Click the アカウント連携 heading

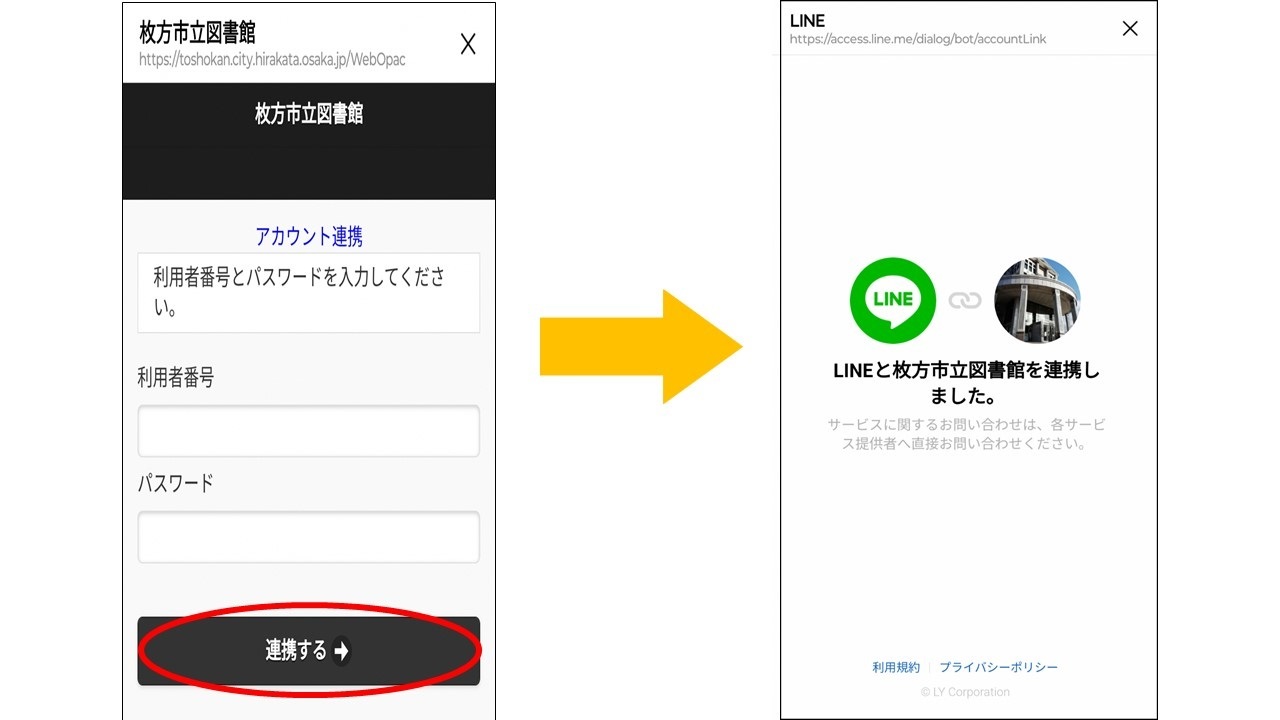pyautogui.click(x=309, y=236)
